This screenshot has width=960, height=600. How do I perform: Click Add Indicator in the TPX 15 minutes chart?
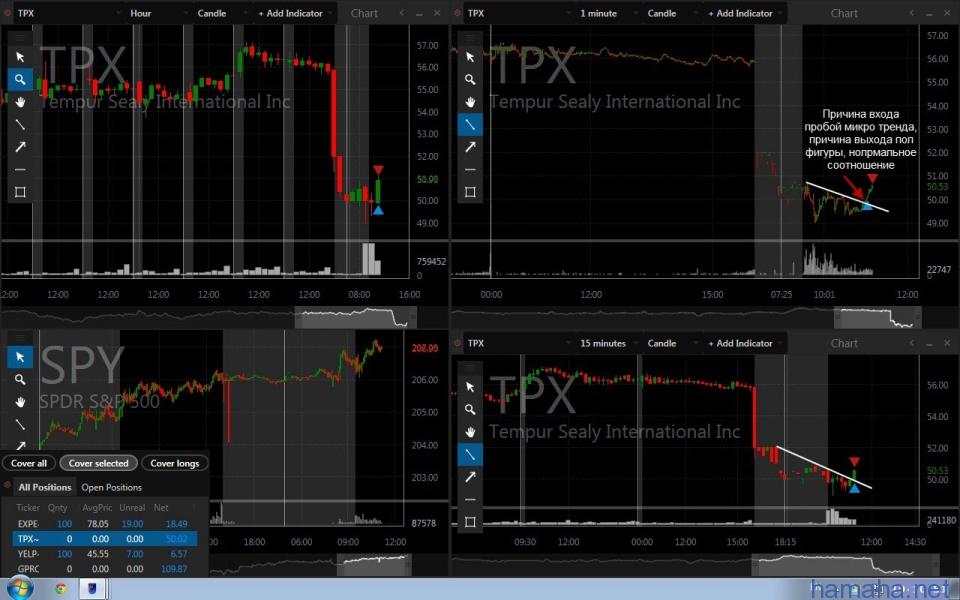(744, 343)
